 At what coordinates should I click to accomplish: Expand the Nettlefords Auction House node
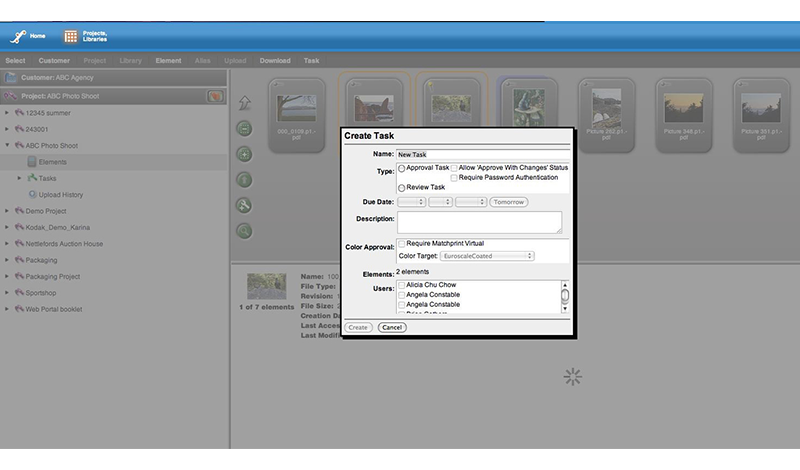click(7, 243)
